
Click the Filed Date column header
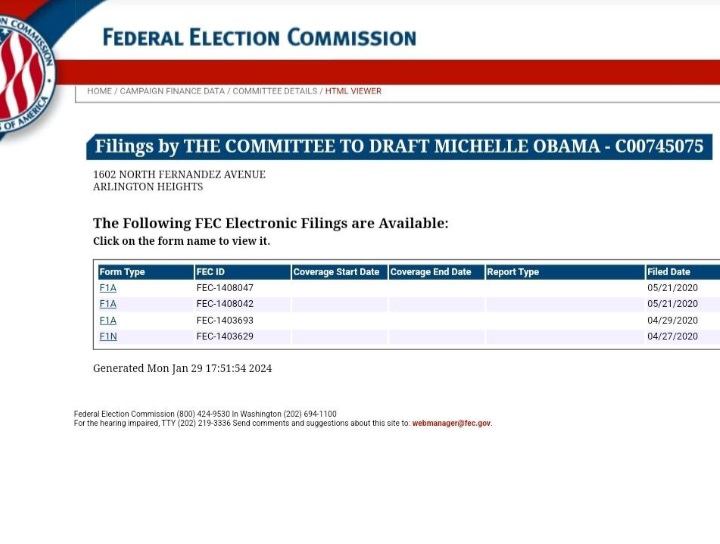coord(669,272)
